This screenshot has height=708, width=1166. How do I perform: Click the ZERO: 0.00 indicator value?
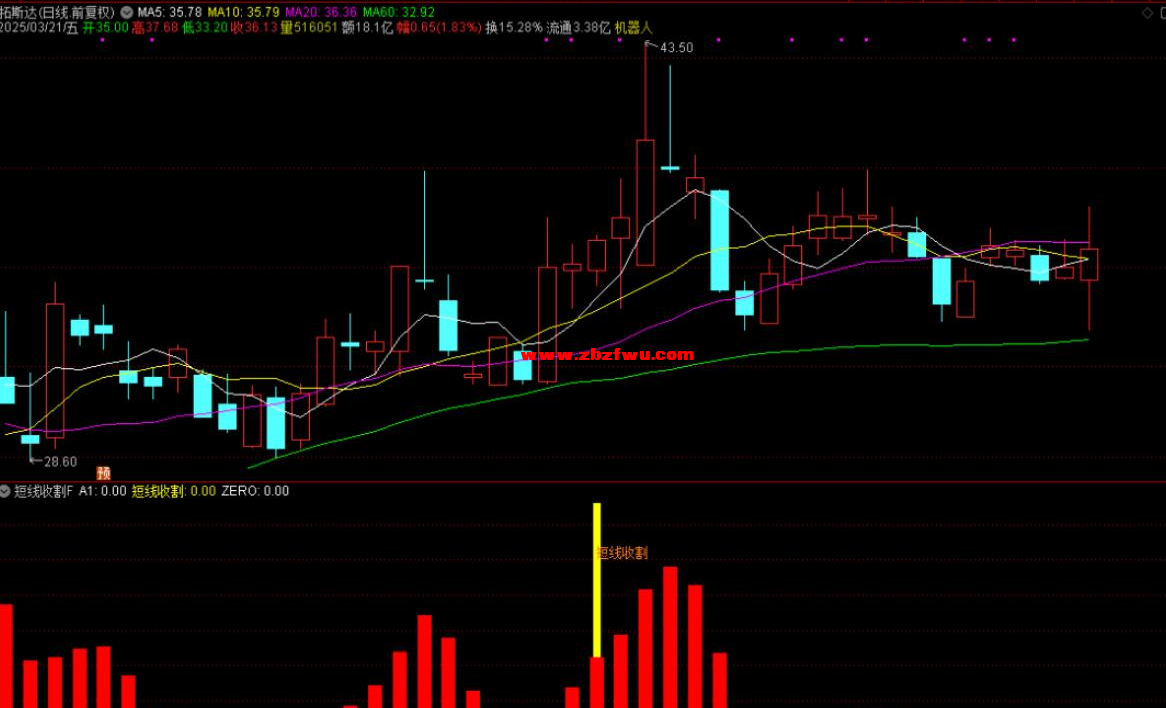coord(255,491)
